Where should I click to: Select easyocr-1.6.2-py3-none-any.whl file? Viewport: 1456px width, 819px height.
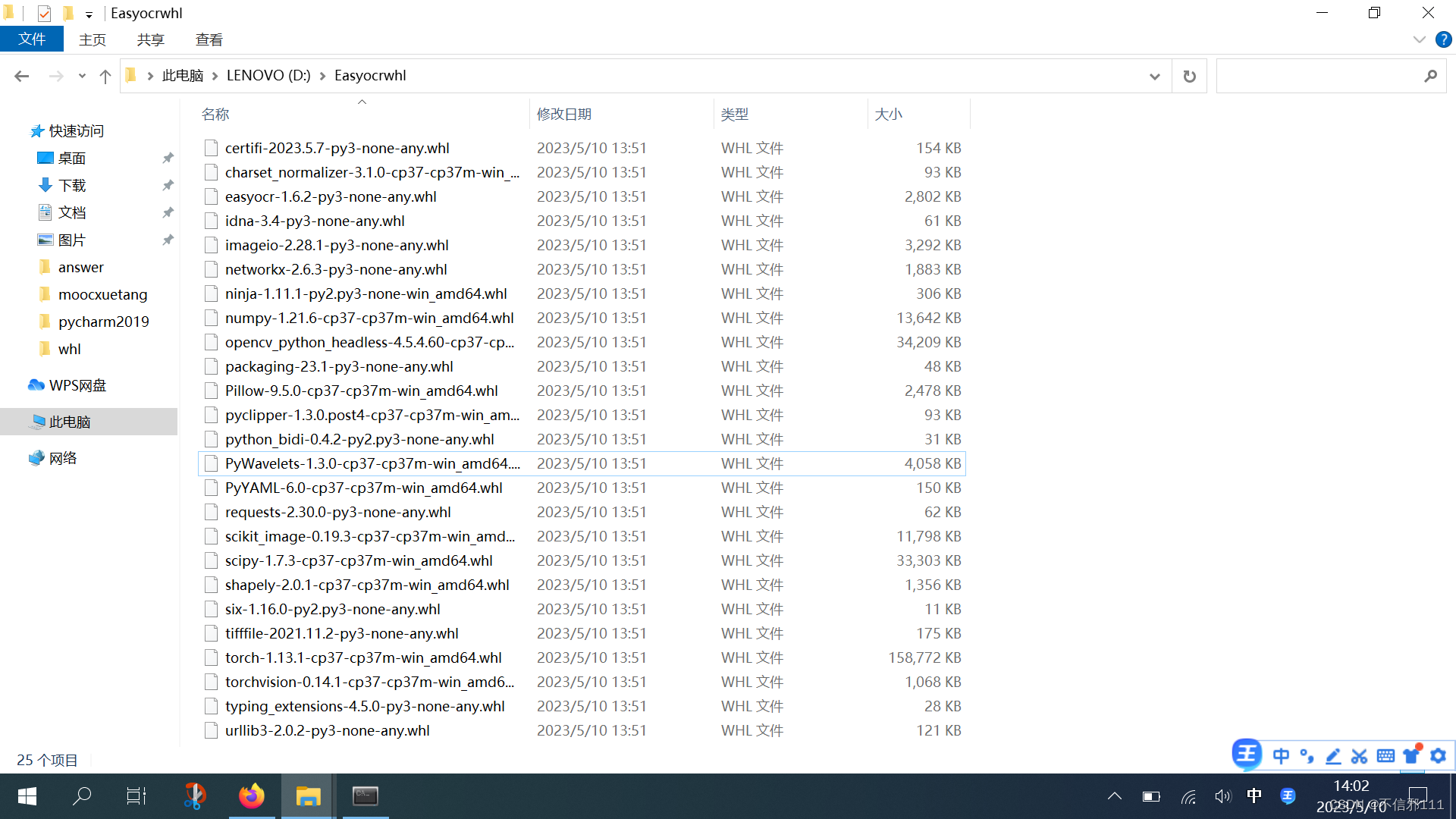point(331,196)
